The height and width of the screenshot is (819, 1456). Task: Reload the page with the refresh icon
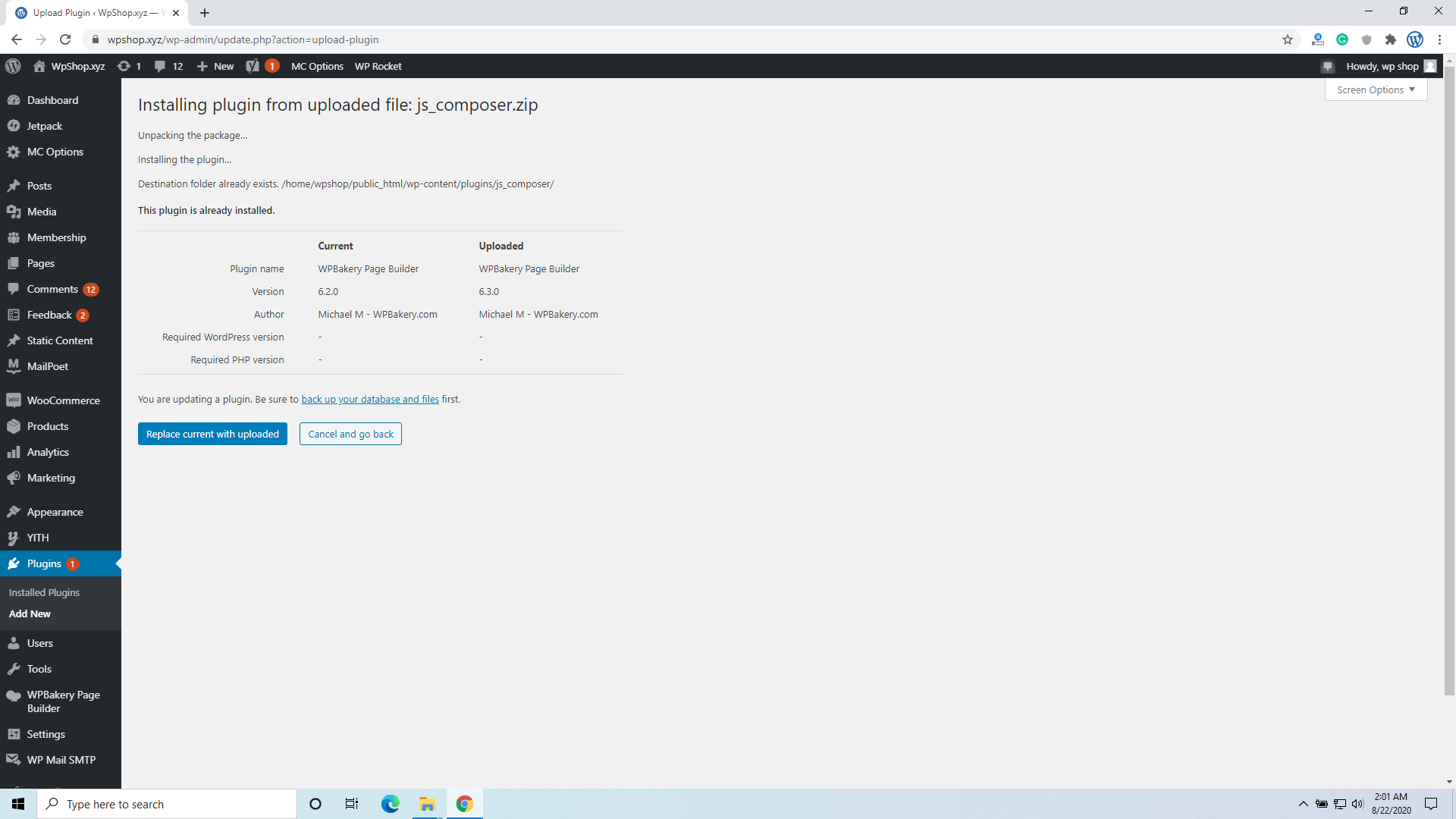click(65, 39)
